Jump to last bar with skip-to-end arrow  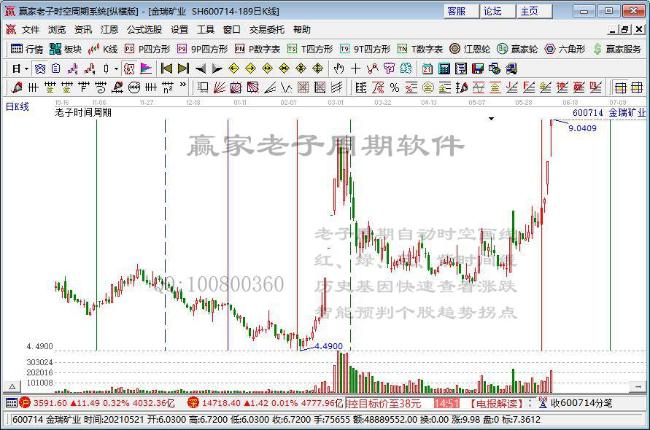[183, 68]
